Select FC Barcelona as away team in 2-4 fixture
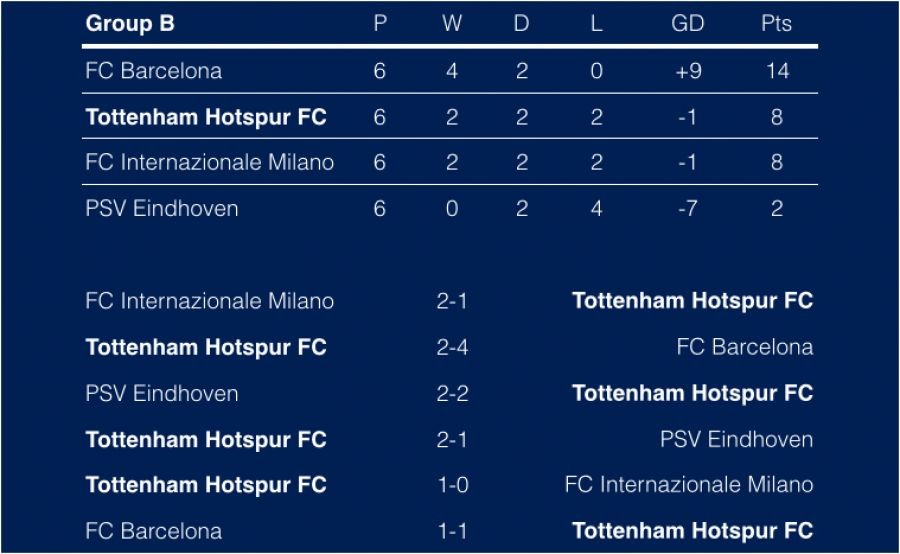900x554 pixels. click(744, 347)
